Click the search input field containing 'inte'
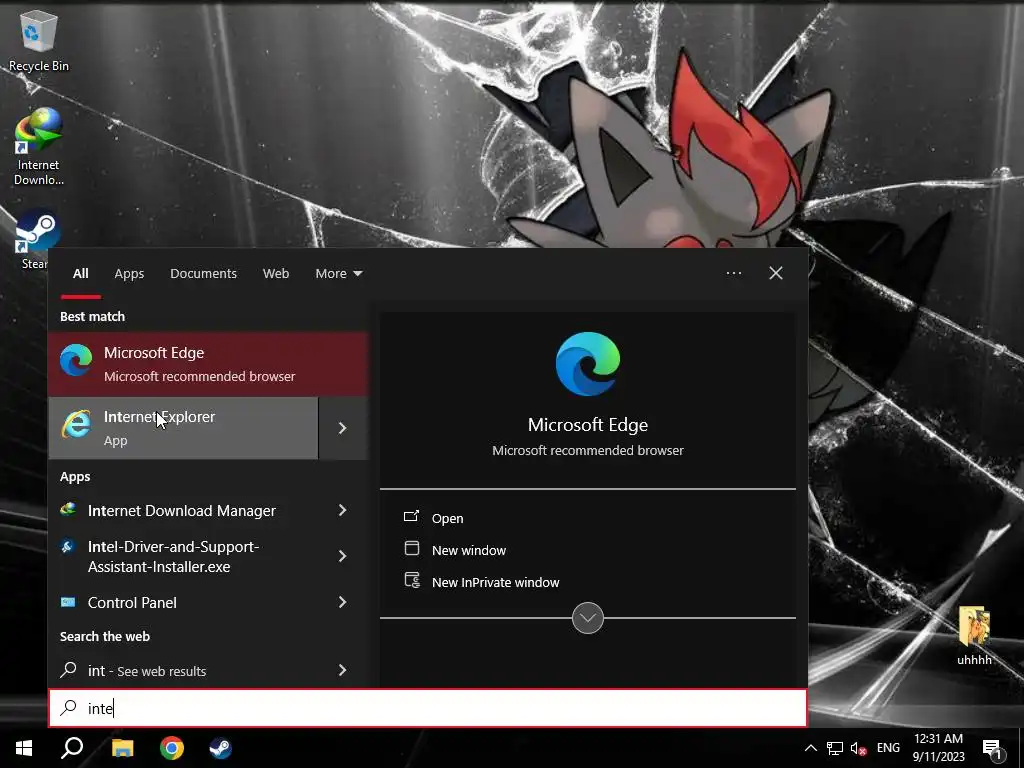This screenshot has height=768, width=1024. tap(428, 708)
